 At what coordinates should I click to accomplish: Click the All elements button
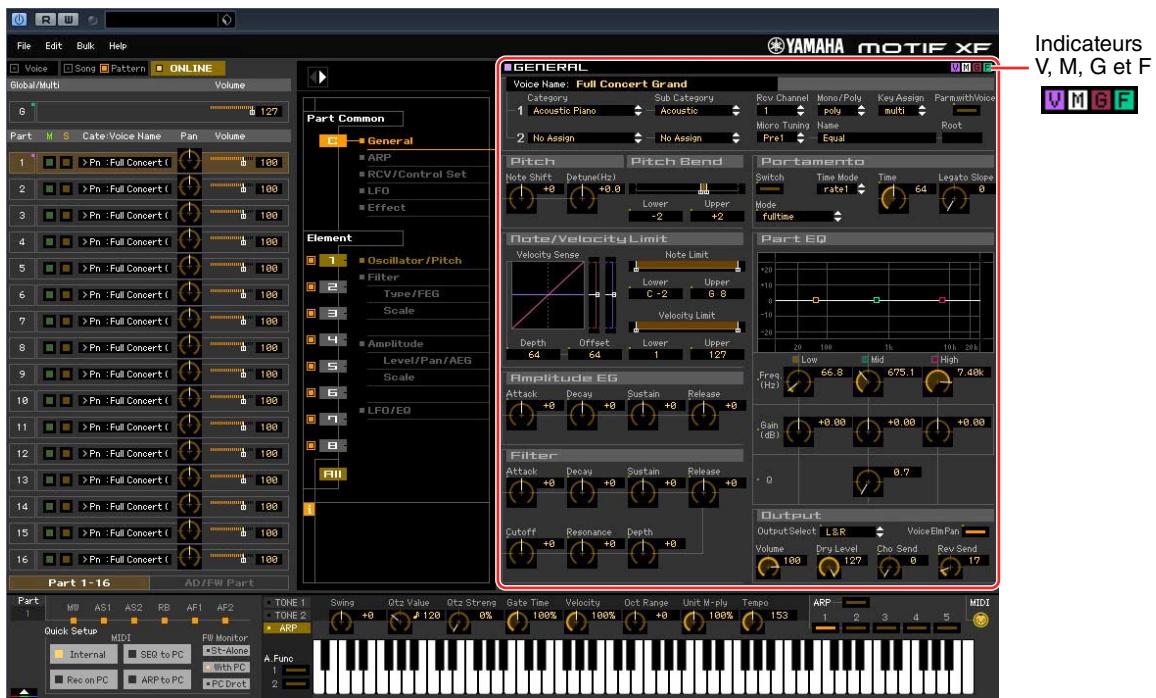point(332,474)
